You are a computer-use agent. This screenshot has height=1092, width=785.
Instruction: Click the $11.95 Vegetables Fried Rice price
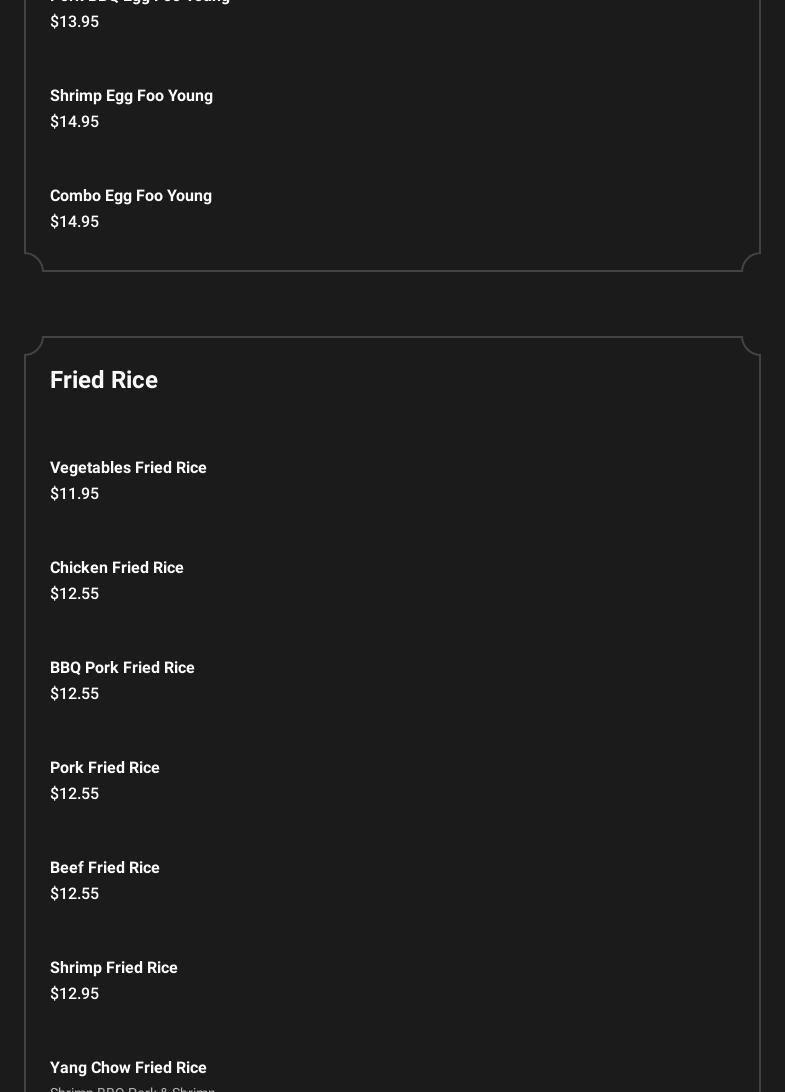coord(74,494)
